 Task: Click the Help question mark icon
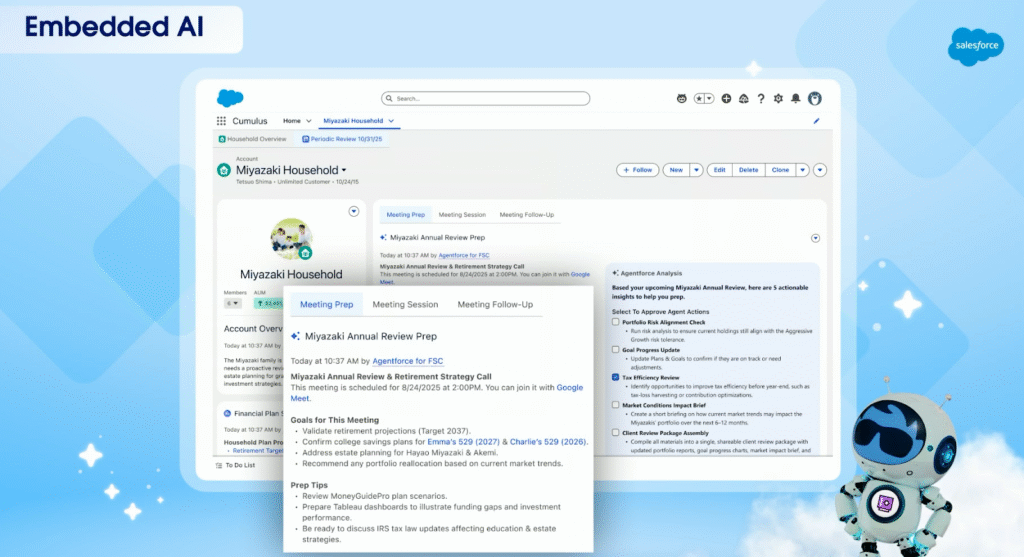(x=761, y=99)
